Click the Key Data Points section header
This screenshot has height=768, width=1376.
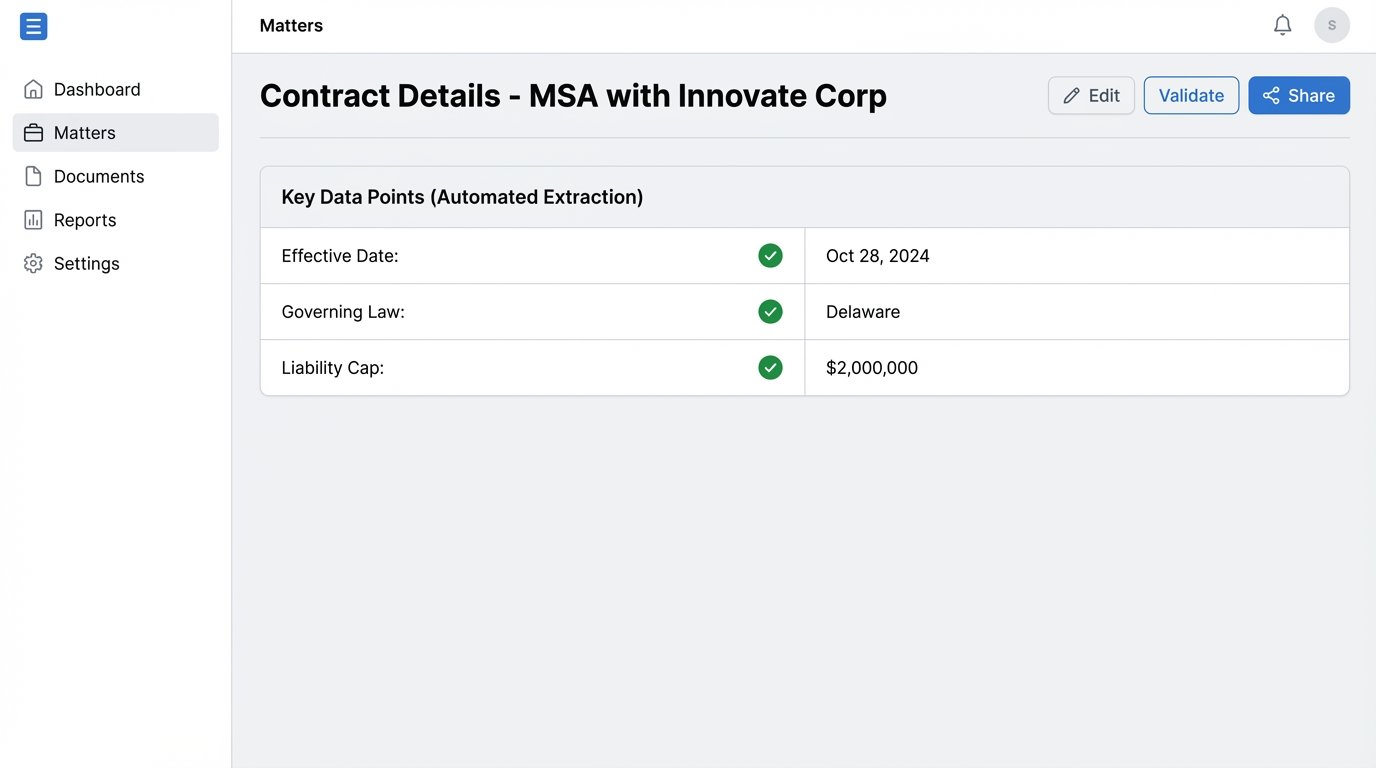462,196
